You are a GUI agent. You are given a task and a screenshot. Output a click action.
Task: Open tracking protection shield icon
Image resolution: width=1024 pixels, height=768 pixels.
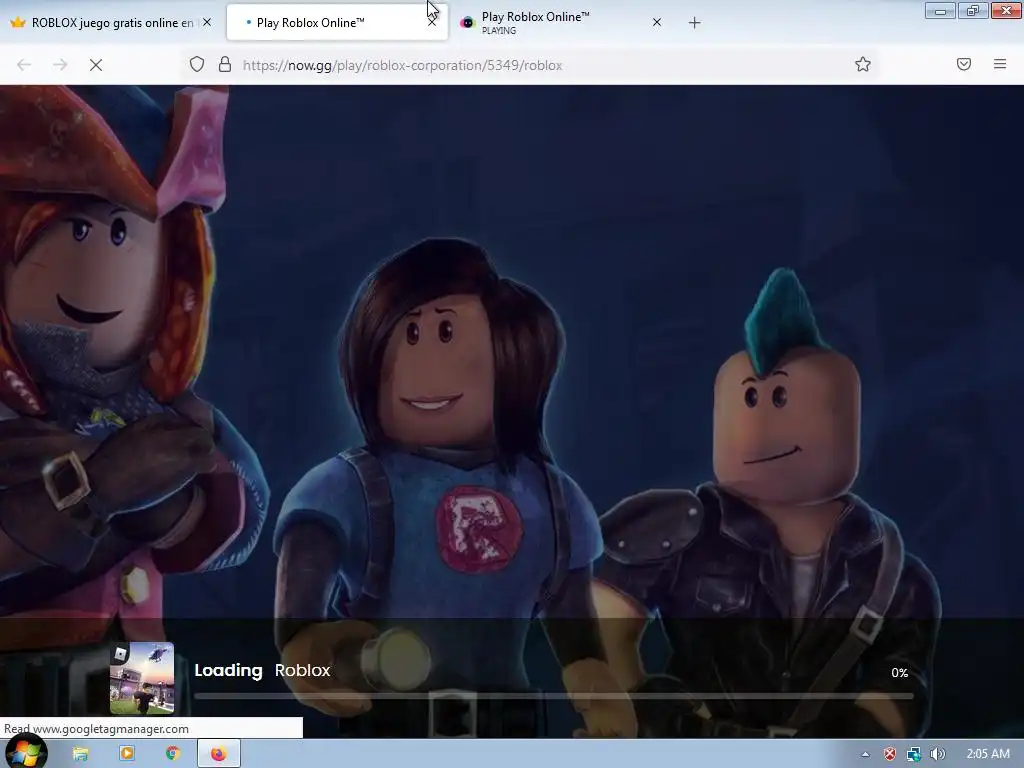pos(197,64)
